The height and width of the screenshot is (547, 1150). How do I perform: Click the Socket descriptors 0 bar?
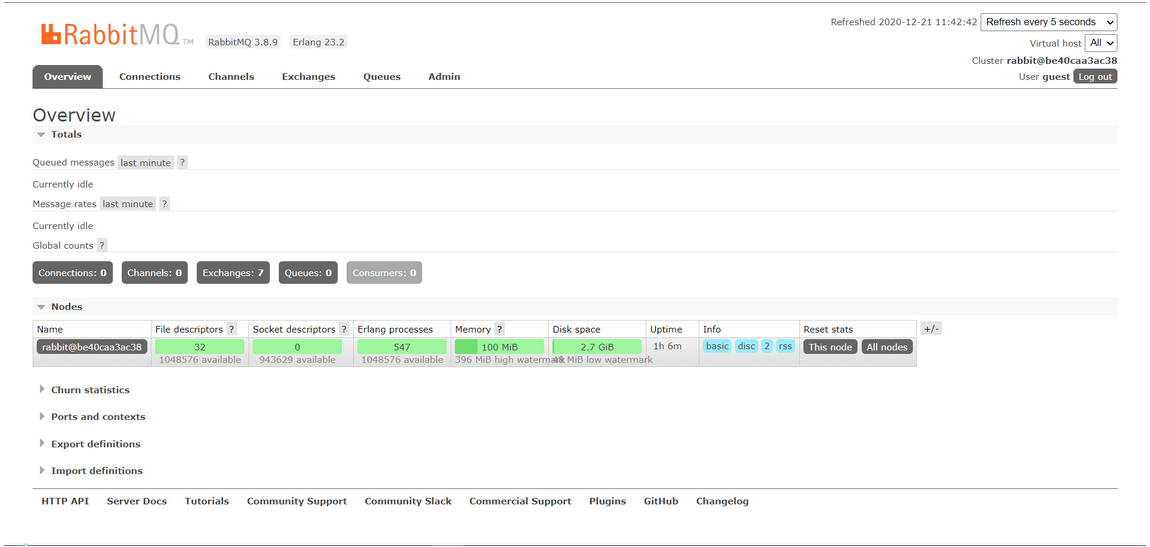pyautogui.click(x=297, y=347)
